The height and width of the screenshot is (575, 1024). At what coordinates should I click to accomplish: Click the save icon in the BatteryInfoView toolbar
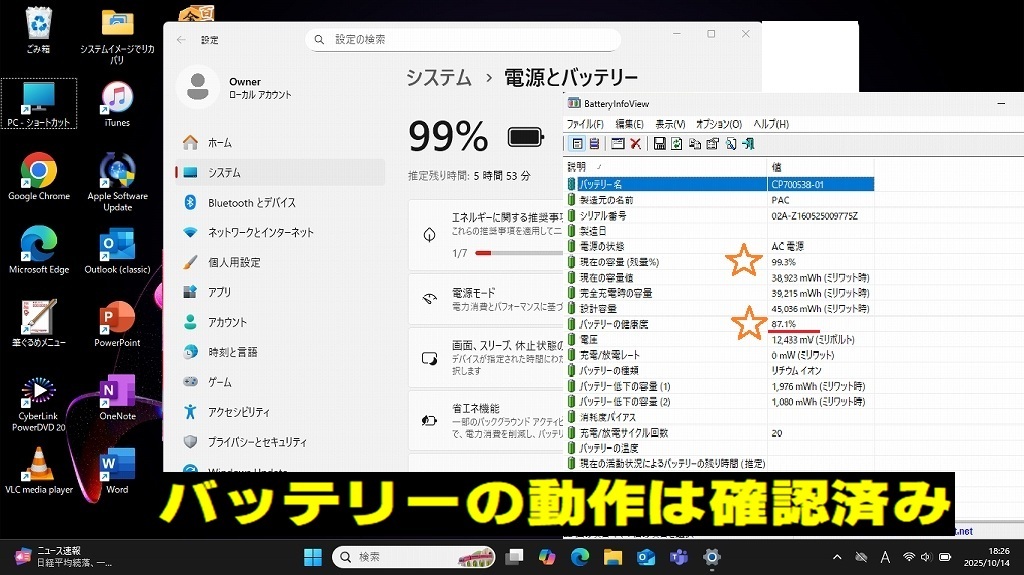(660, 144)
